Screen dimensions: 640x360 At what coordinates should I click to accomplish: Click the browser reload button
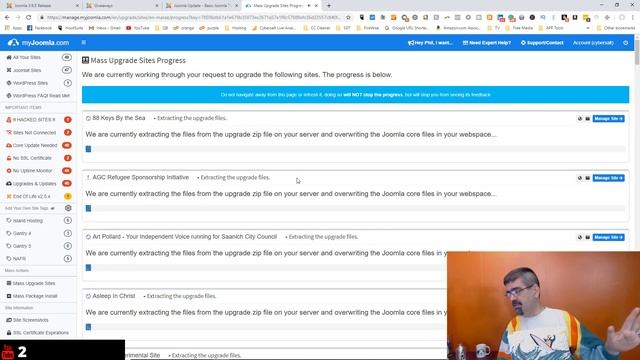tap(29, 17)
